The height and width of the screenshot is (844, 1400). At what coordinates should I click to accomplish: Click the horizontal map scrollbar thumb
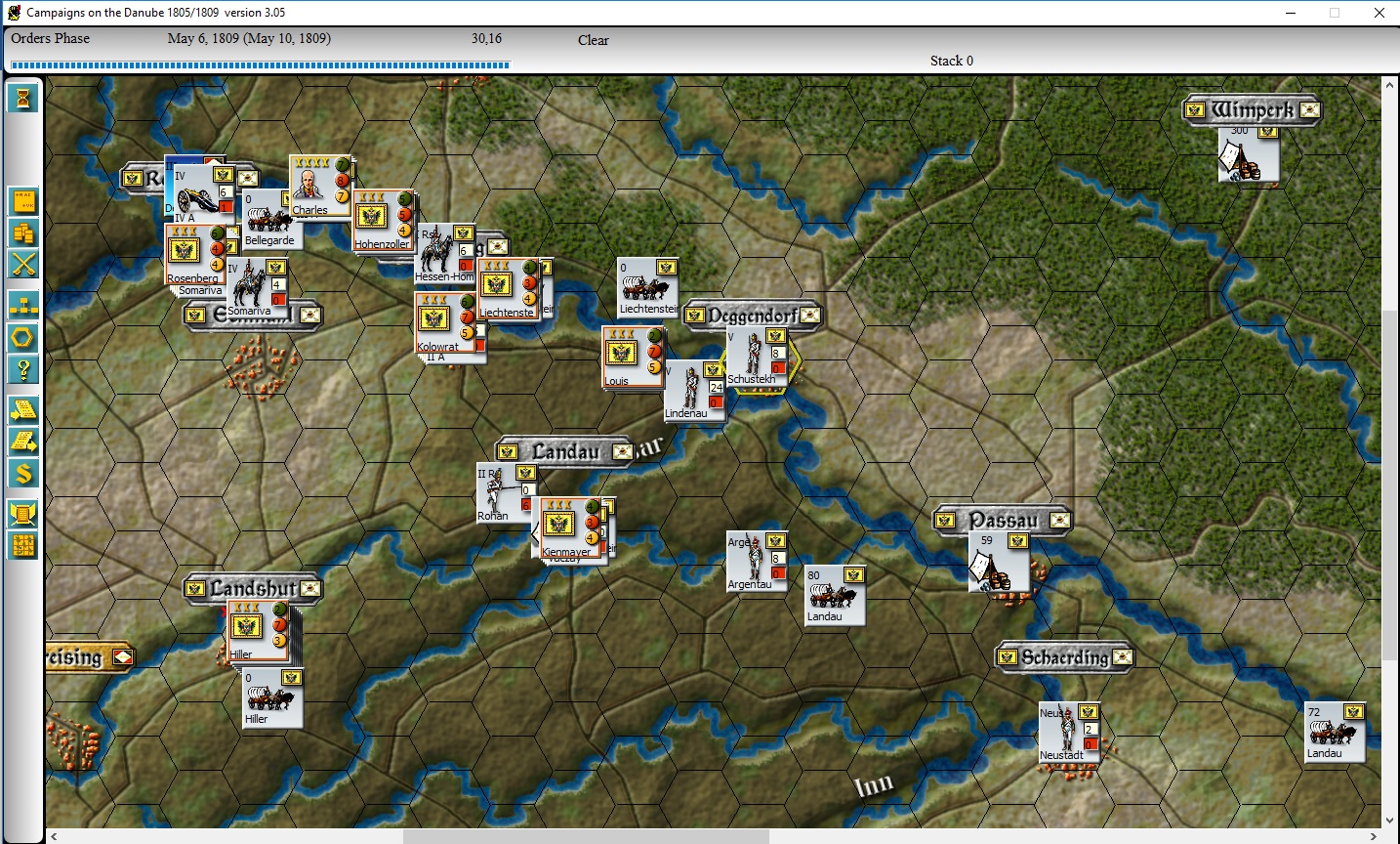[586, 836]
